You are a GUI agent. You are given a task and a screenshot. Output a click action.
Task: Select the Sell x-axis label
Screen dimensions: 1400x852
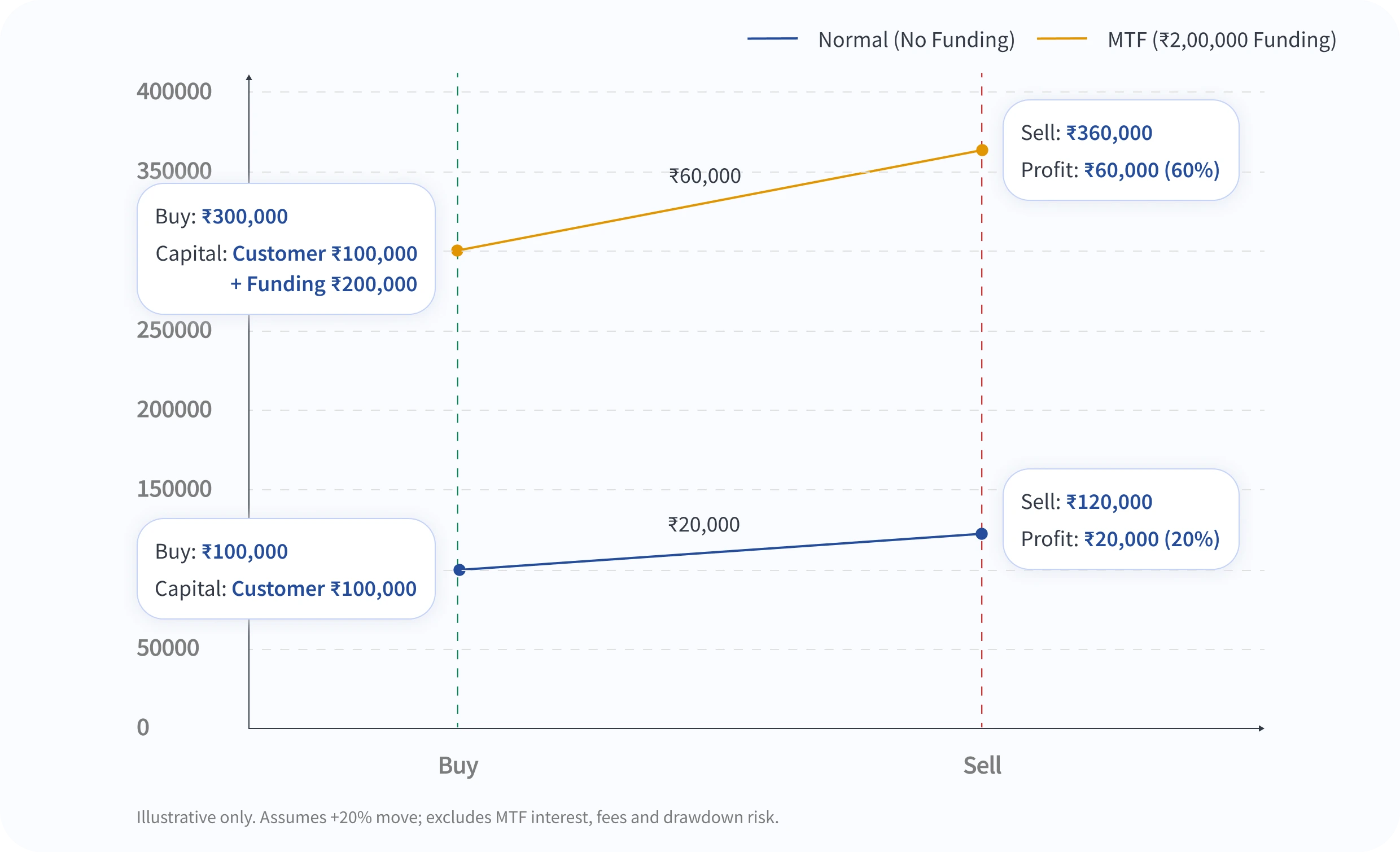point(982,765)
